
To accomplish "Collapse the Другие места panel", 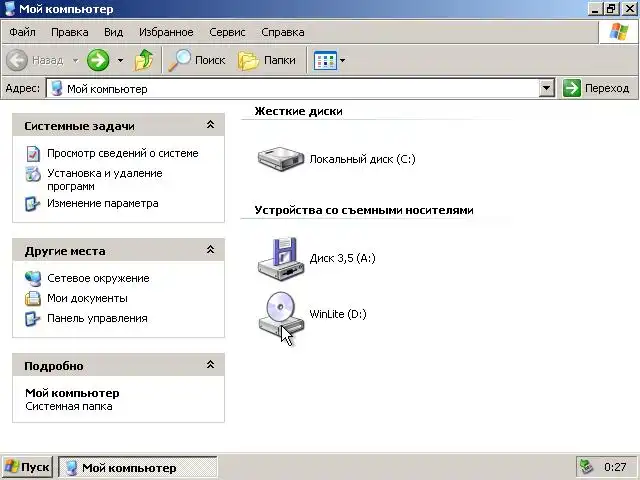I will (x=210, y=249).
